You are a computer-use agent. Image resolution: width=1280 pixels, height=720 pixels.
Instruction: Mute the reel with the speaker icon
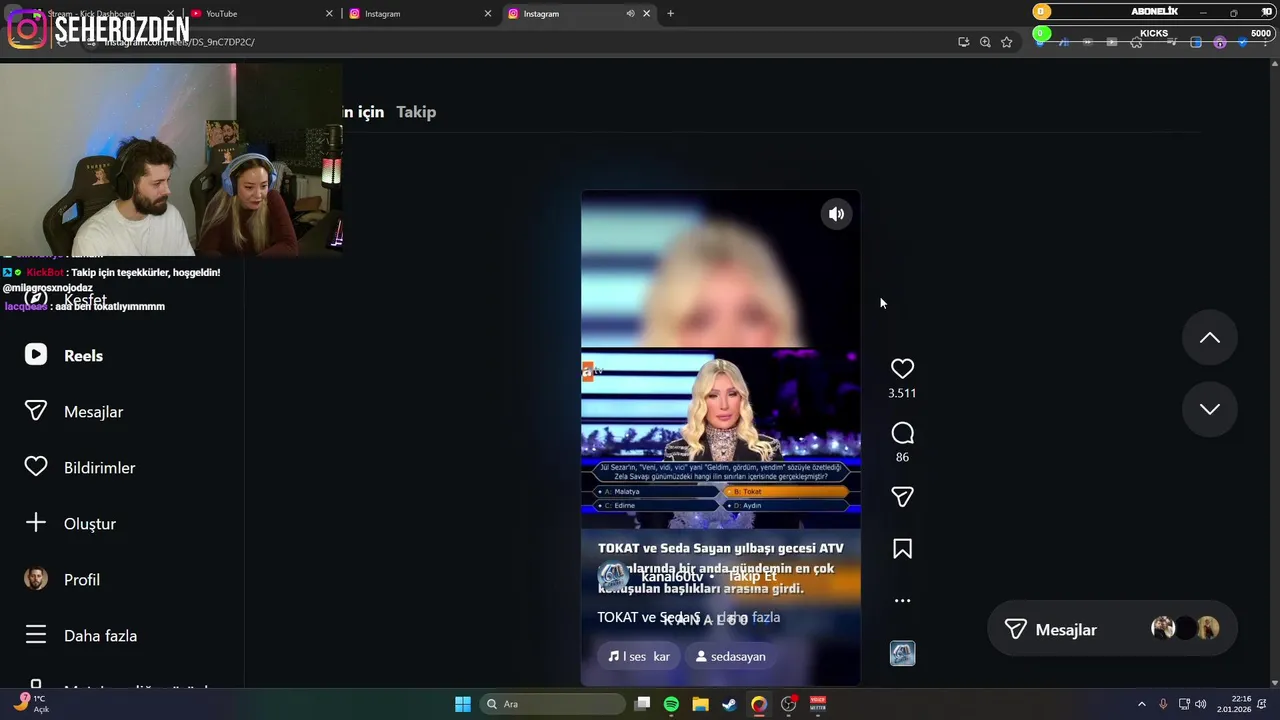(x=836, y=214)
